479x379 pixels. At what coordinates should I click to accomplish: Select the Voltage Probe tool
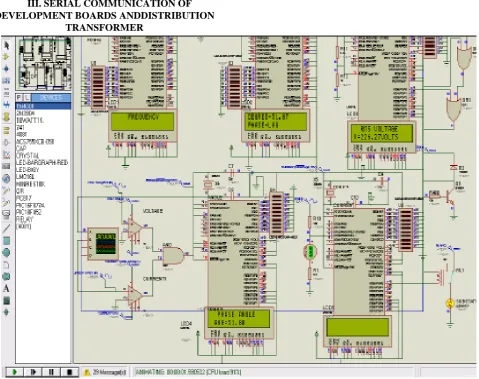coord(6,190)
